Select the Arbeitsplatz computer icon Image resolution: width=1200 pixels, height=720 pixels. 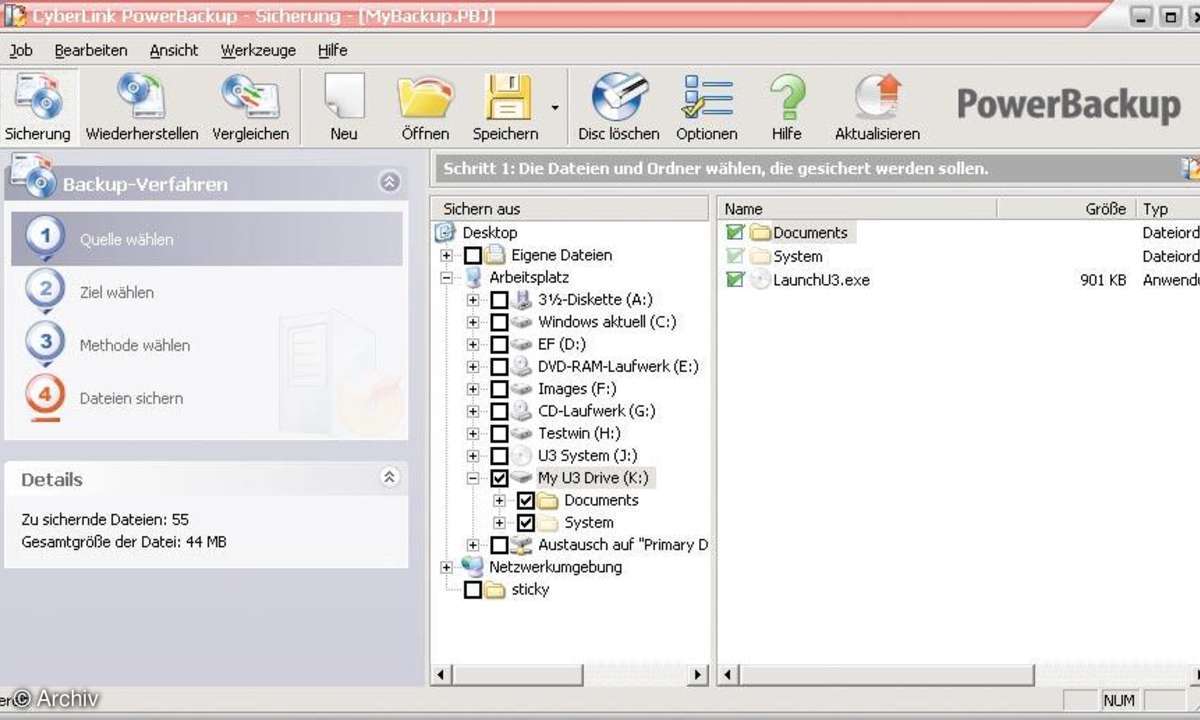pos(473,278)
